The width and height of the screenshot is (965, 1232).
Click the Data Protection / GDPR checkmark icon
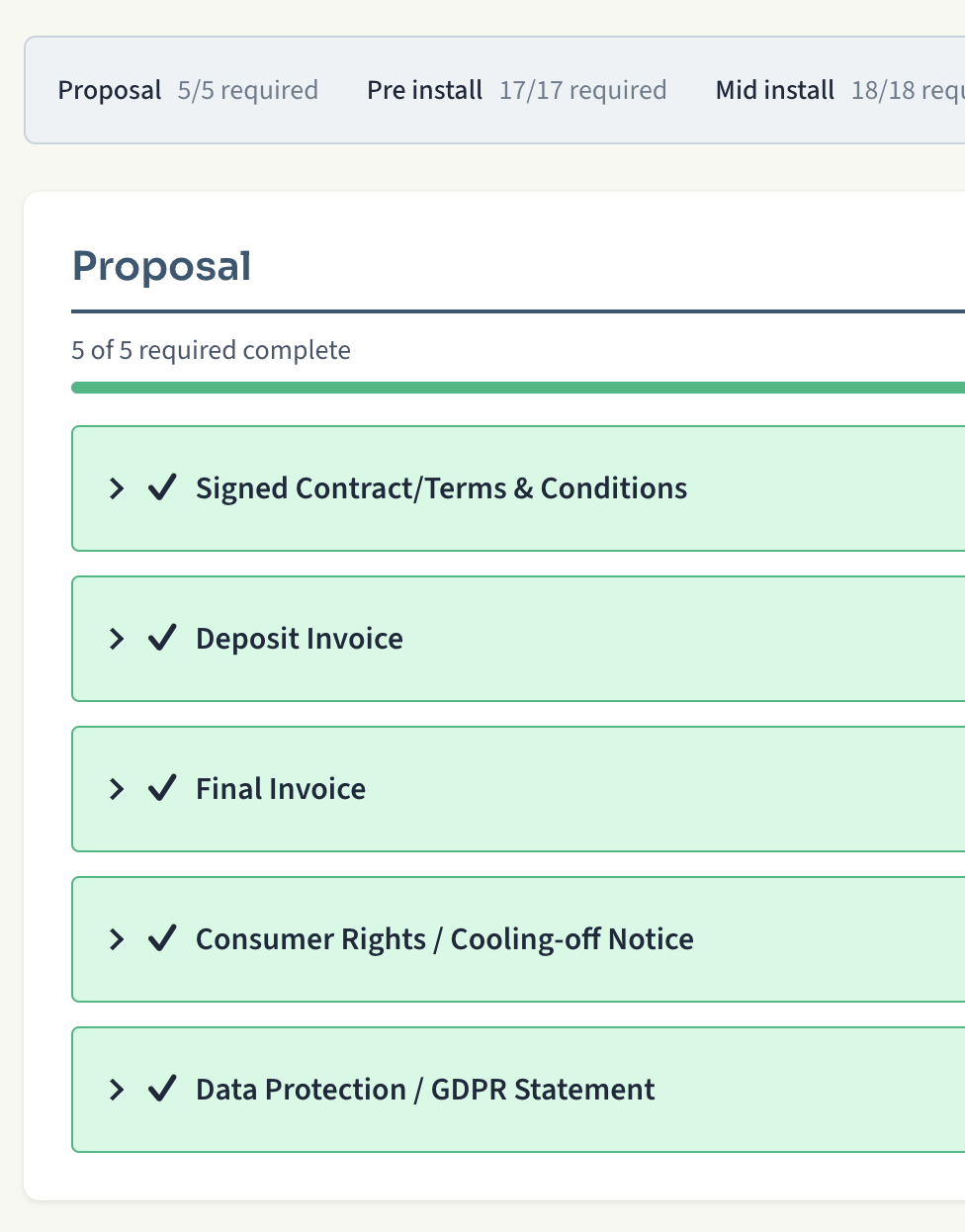click(162, 1089)
